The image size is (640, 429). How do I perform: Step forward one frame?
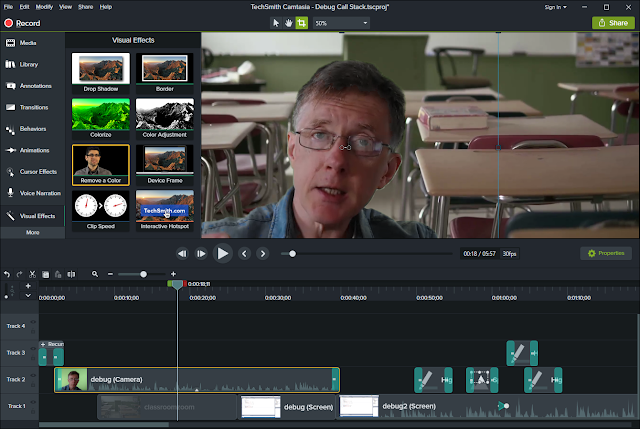(201, 254)
